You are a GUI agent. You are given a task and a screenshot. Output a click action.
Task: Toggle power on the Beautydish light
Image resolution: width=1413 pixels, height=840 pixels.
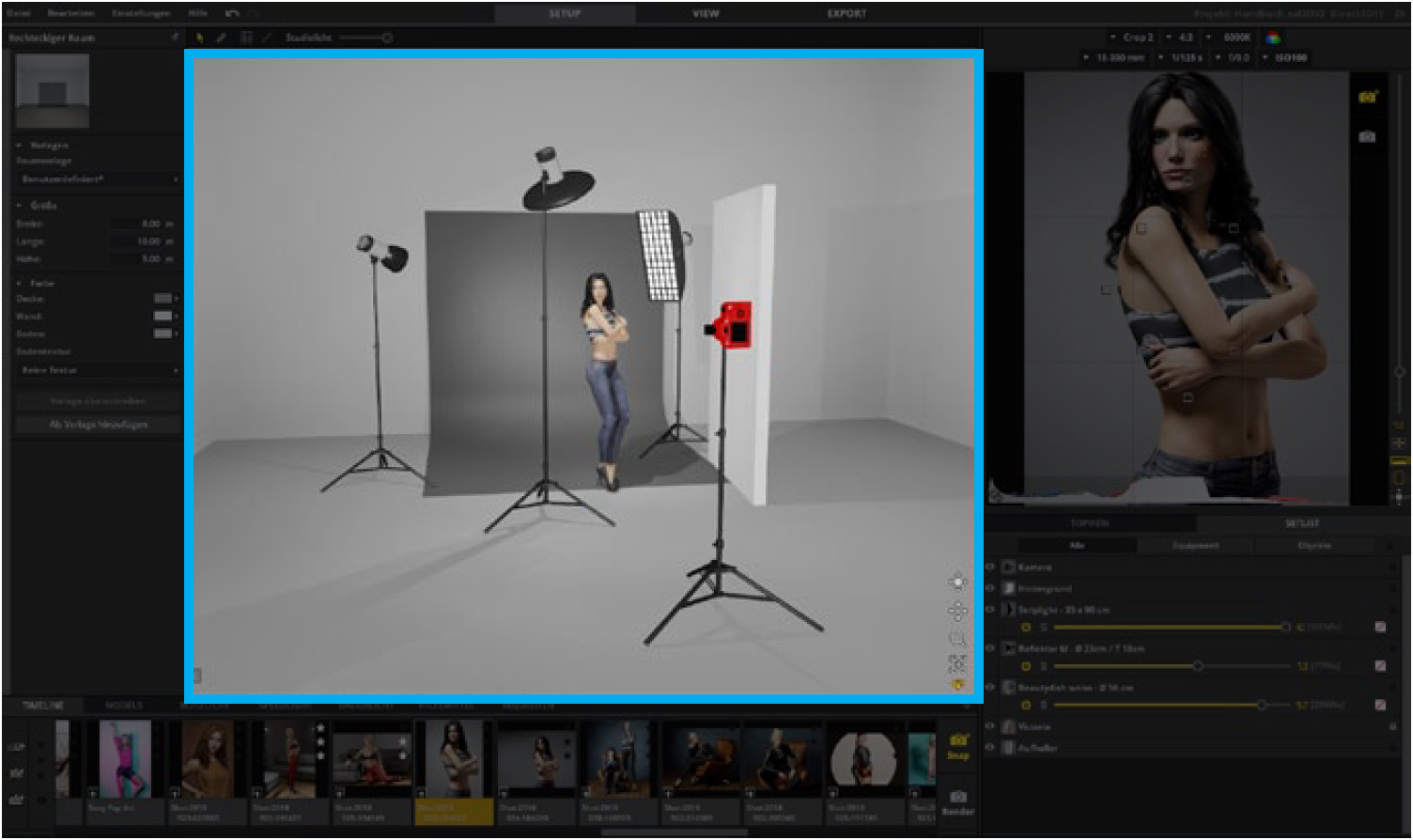(x=1025, y=705)
